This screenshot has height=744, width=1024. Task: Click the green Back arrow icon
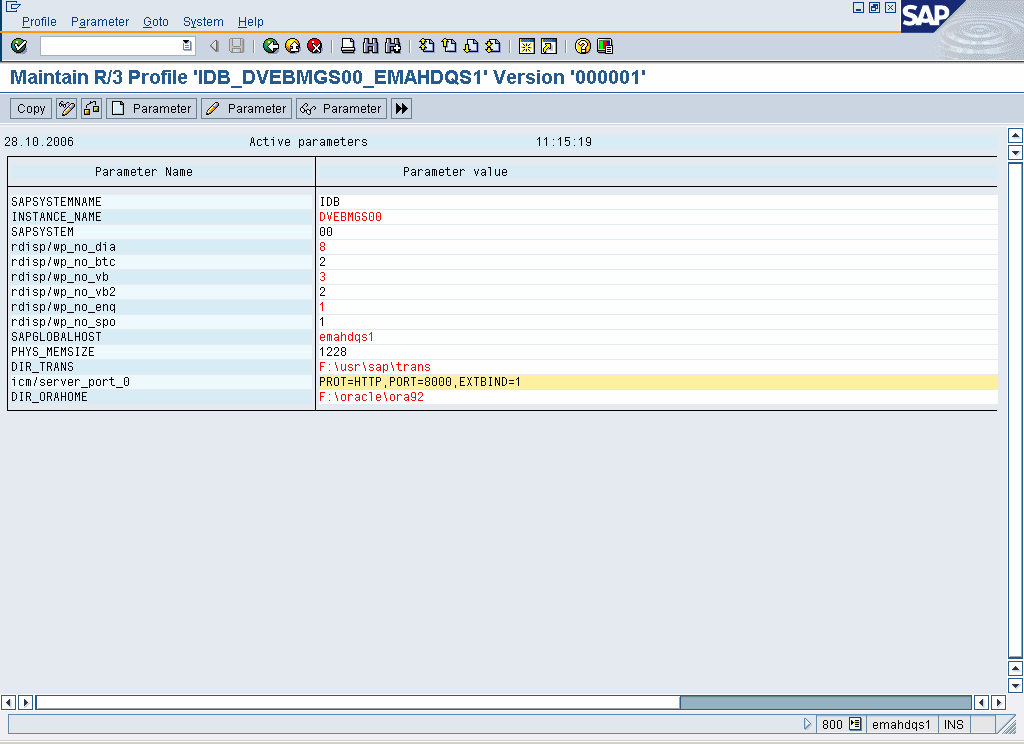point(271,46)
